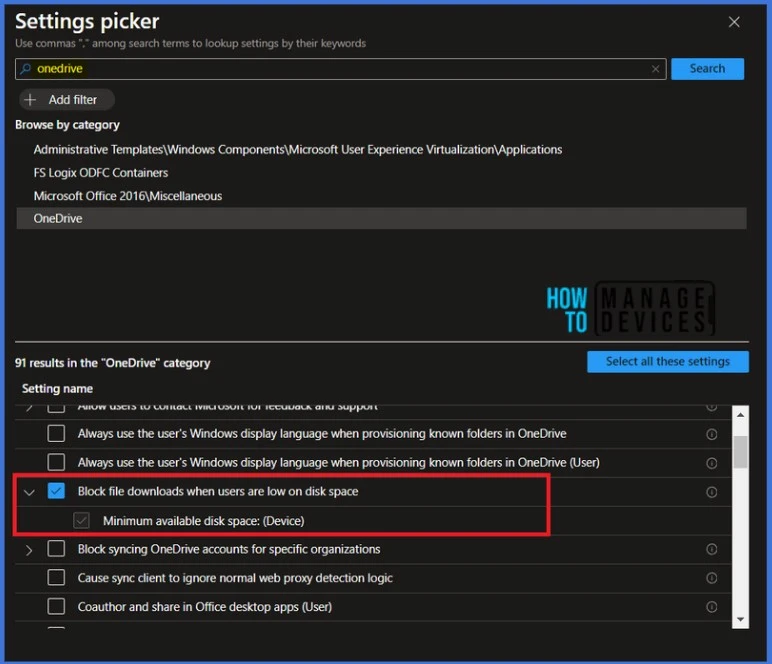Toggle Minimum available disk space (Device) checkbox
This screenshot has width=772, height=664.
81,520
